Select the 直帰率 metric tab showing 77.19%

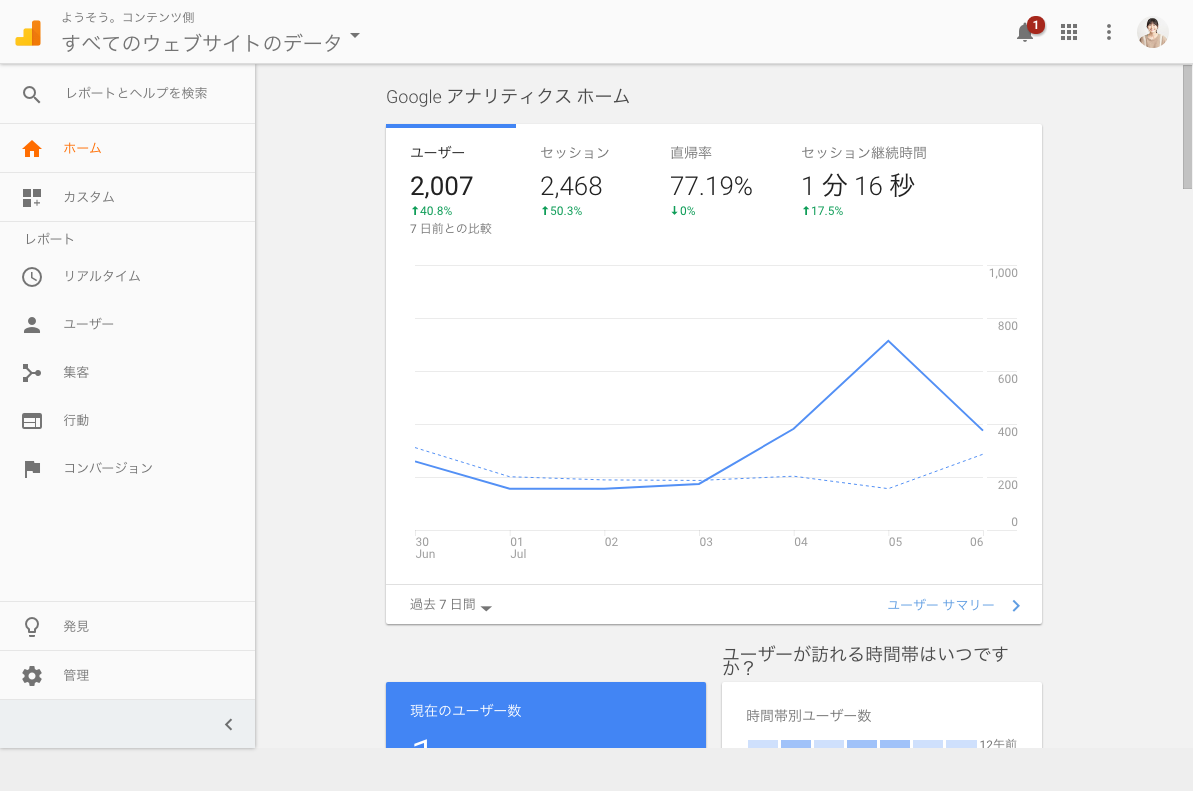coord(711,183)
